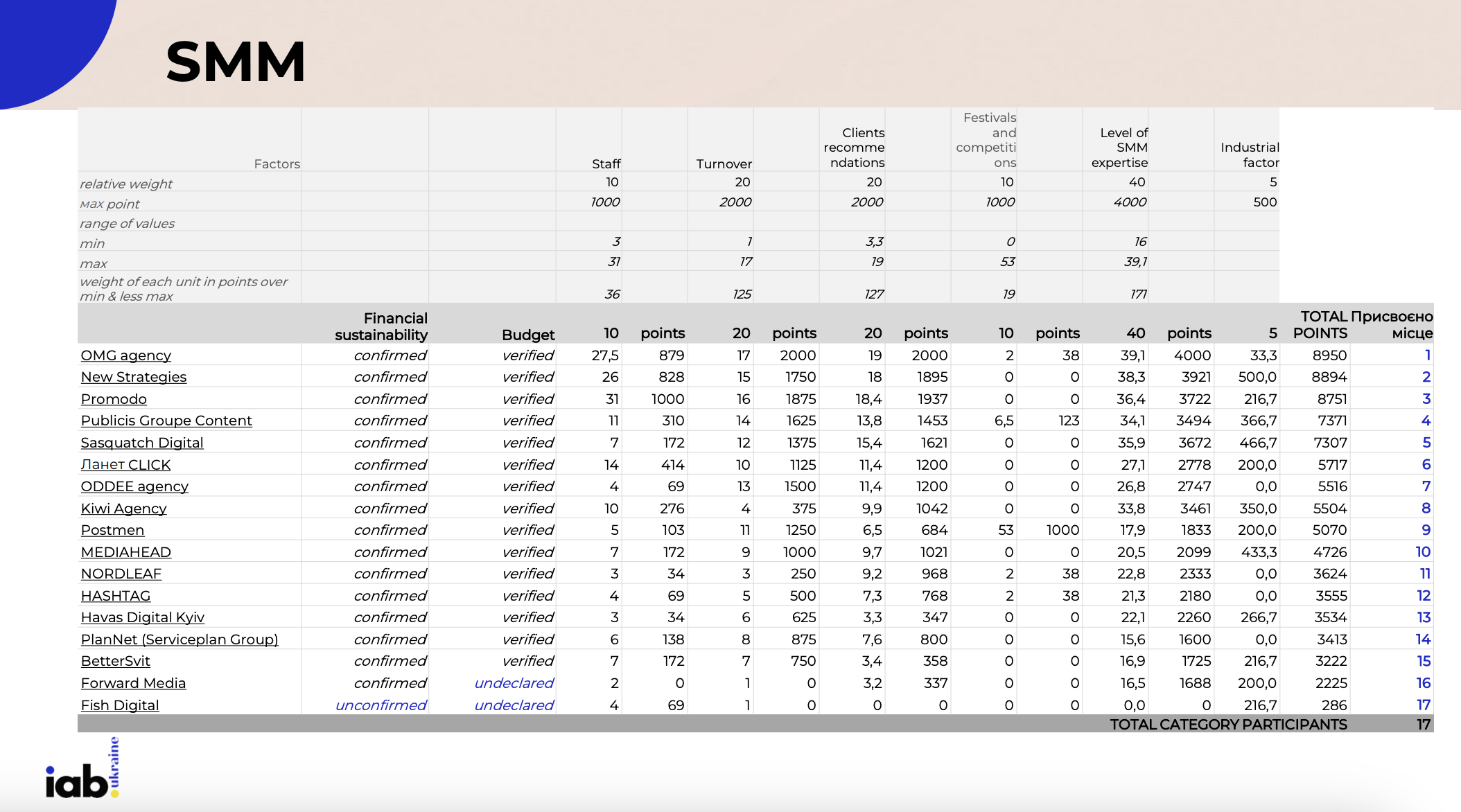The width and height of the screenshot is (1461, 812).
Task: Click confirmed status for OMG agency
Action: point(390,355)
